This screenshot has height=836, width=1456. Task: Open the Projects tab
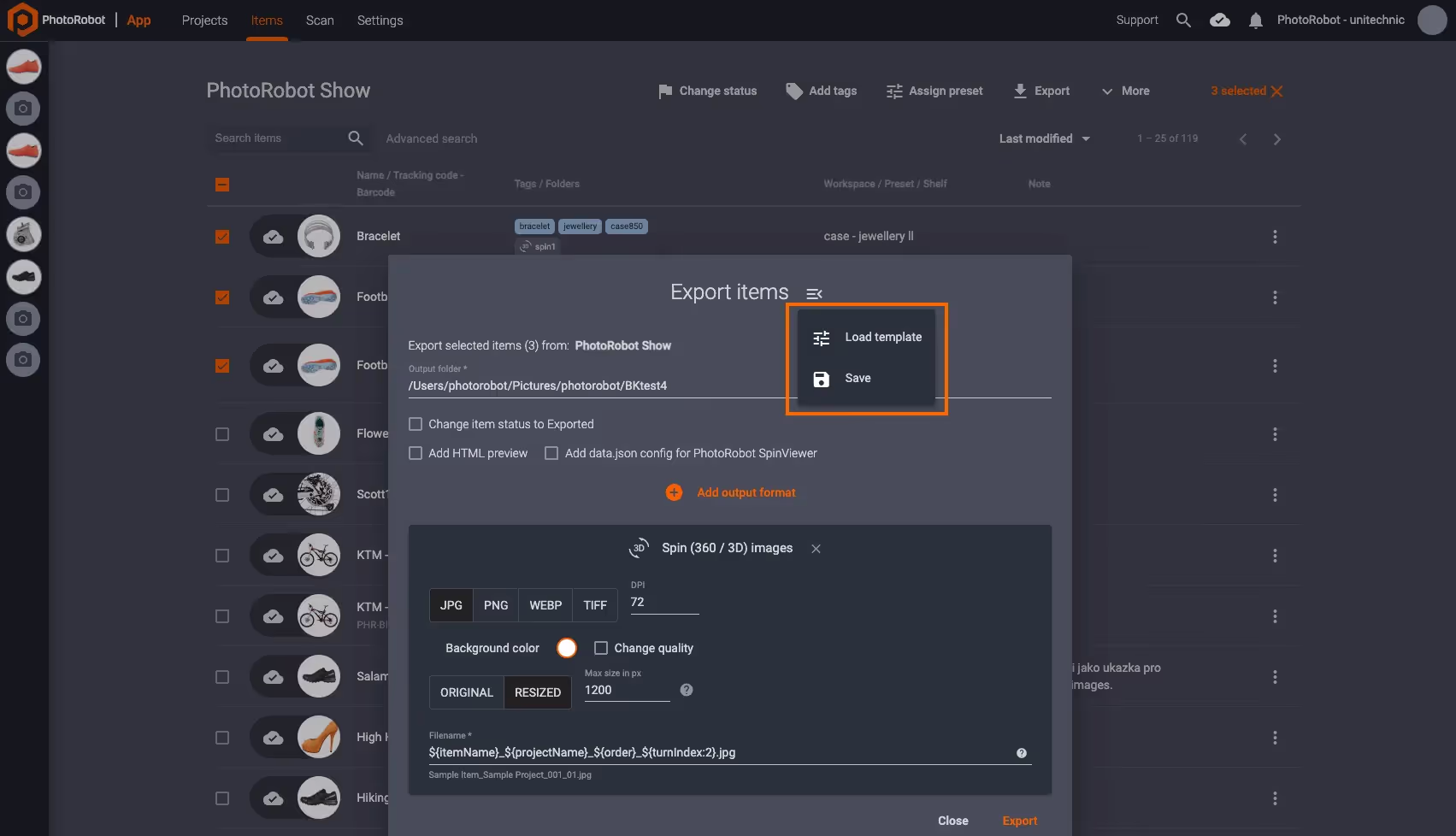(204, 21)
